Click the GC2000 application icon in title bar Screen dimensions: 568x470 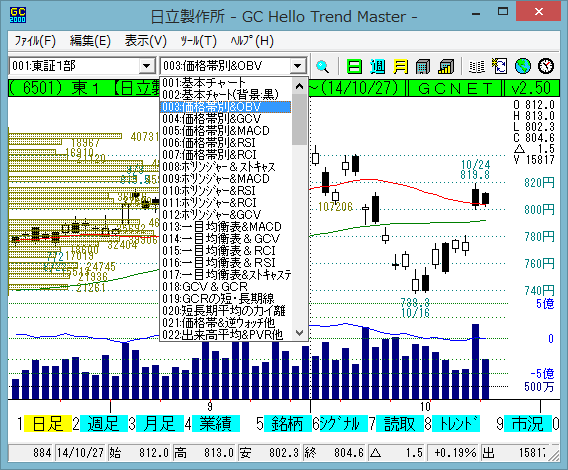tap(18, 15)
